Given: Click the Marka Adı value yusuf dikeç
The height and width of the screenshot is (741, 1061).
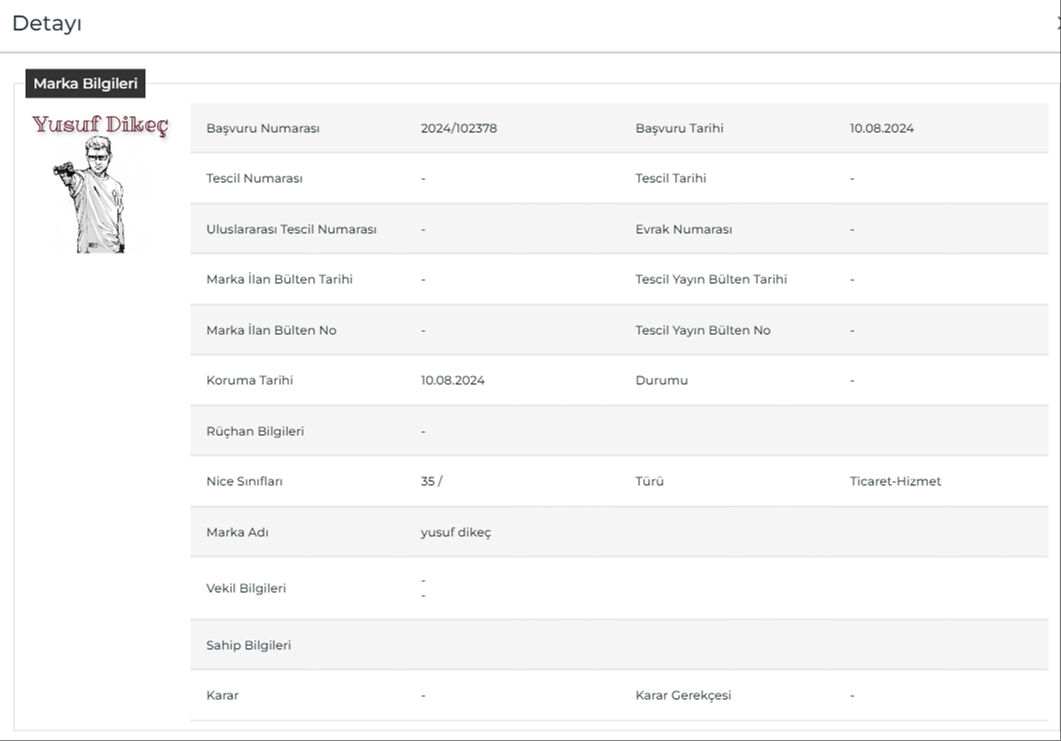Looking at the screenshot, I should [455, 532].
